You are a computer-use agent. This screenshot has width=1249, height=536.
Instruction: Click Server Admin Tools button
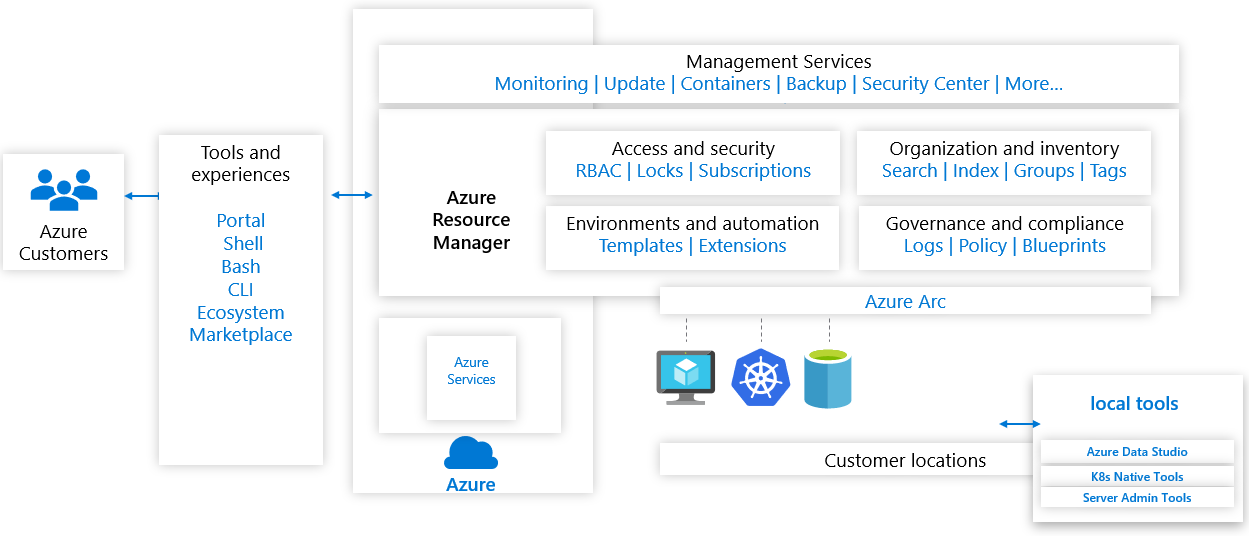point(1137,497)
